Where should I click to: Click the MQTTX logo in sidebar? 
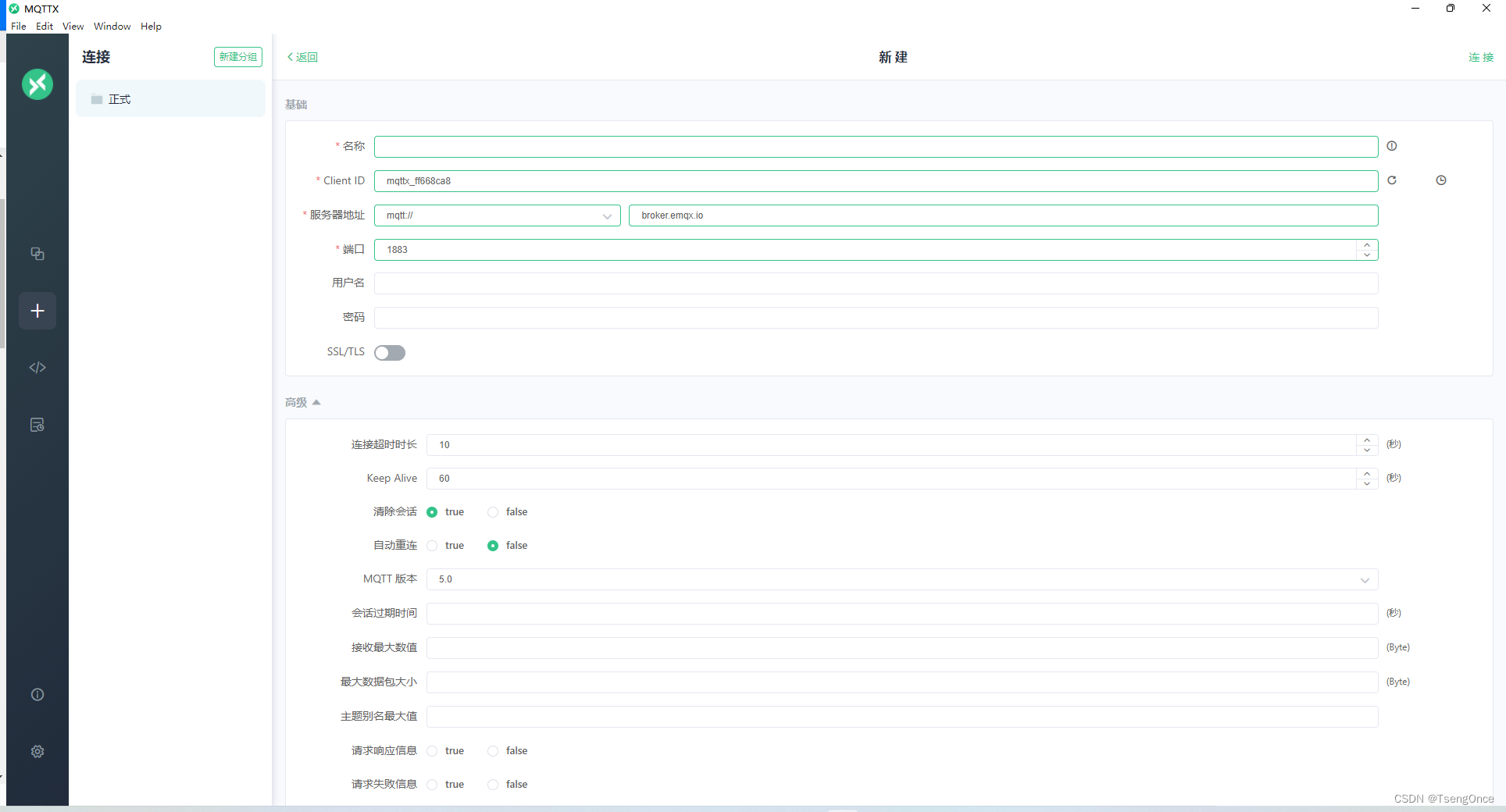tap(37, 84)
